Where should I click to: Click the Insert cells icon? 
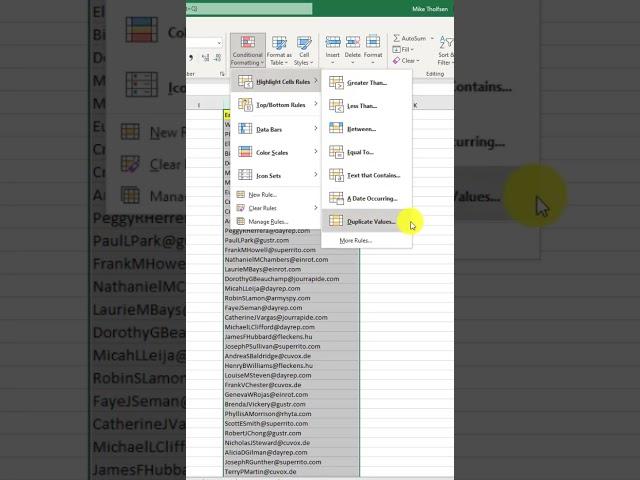tap(333, 42)
